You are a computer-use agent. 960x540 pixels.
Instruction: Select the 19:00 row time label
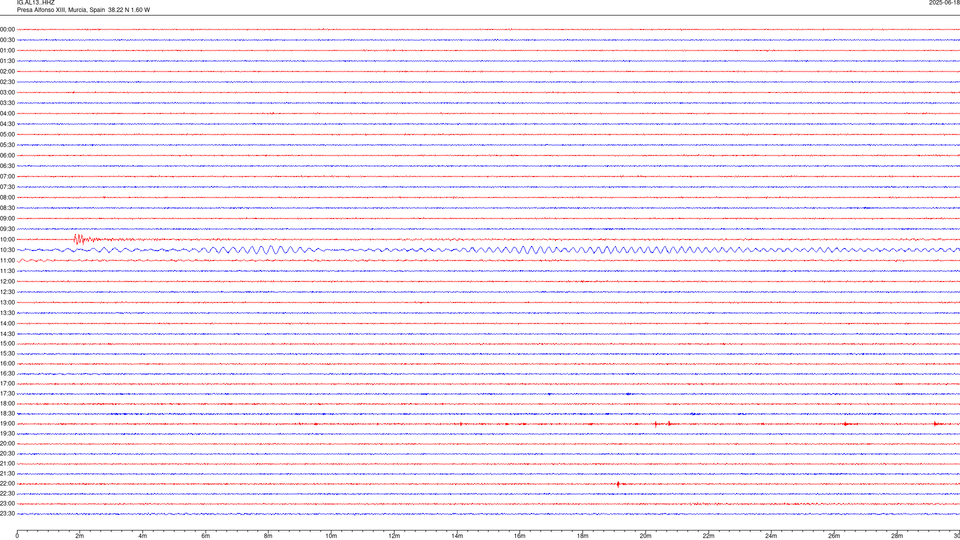(x=7, y=424)
